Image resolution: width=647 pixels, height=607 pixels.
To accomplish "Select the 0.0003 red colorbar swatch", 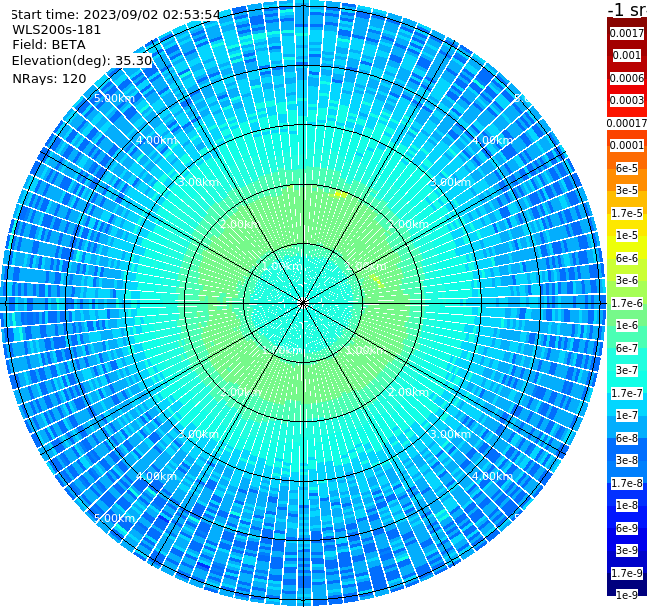I will [627, 100].
